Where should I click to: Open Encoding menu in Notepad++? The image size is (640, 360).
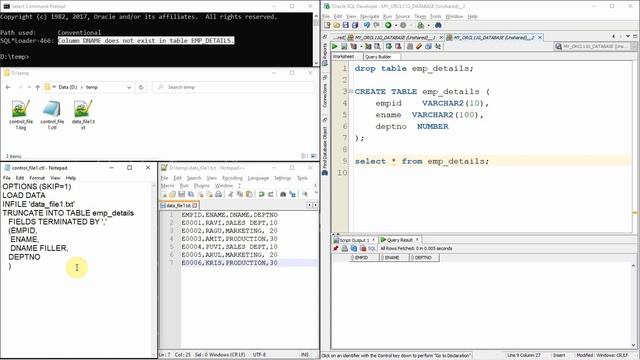tap(232, 178)
